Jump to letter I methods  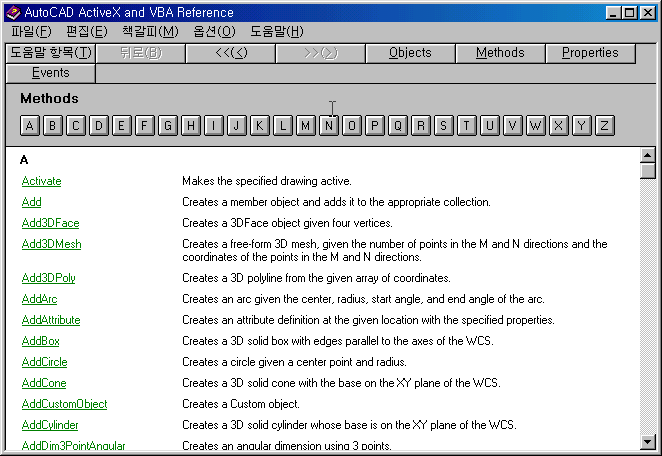pyautogui.click(x=214, y=126)
